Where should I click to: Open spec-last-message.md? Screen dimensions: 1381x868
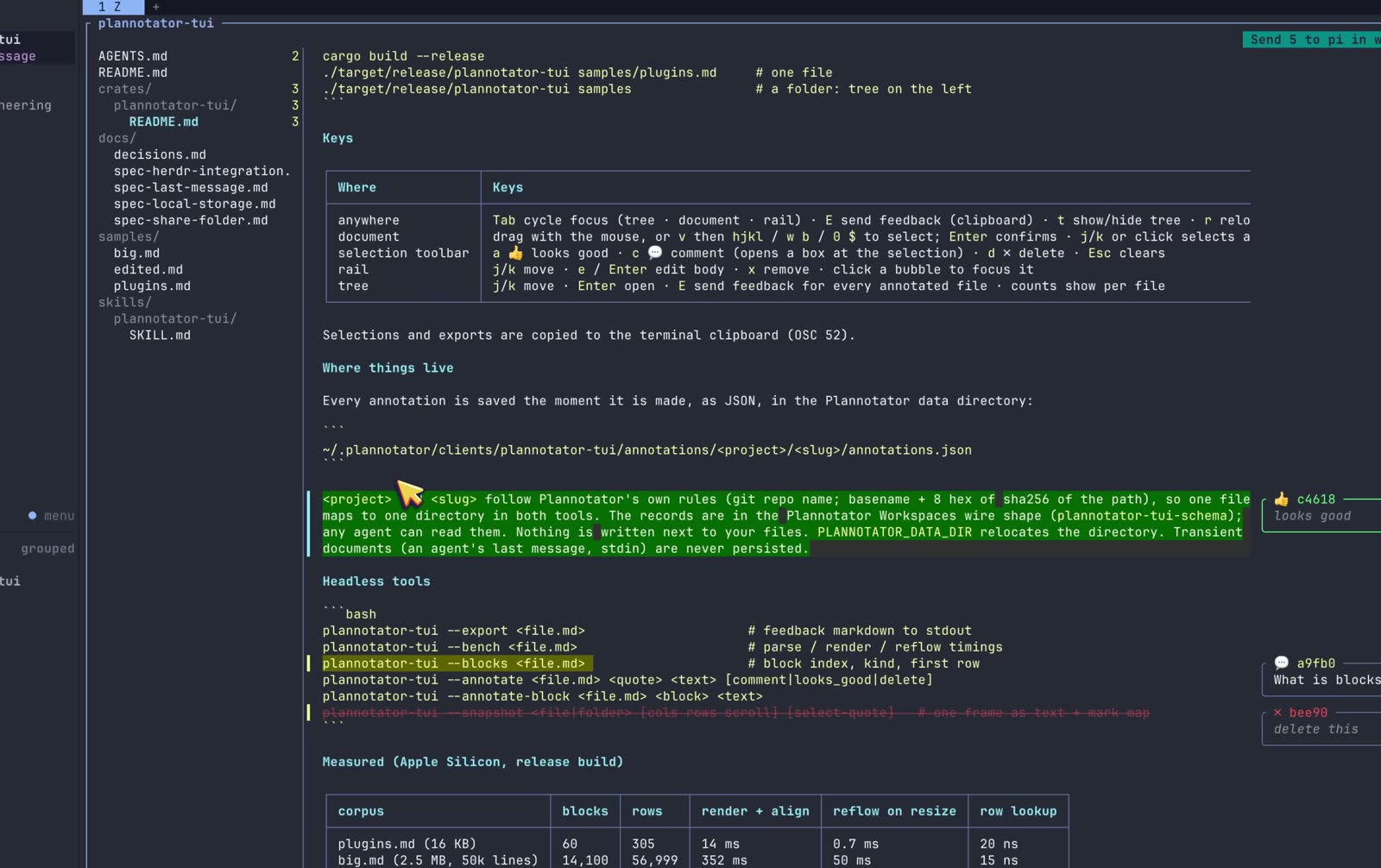point(191,187)
